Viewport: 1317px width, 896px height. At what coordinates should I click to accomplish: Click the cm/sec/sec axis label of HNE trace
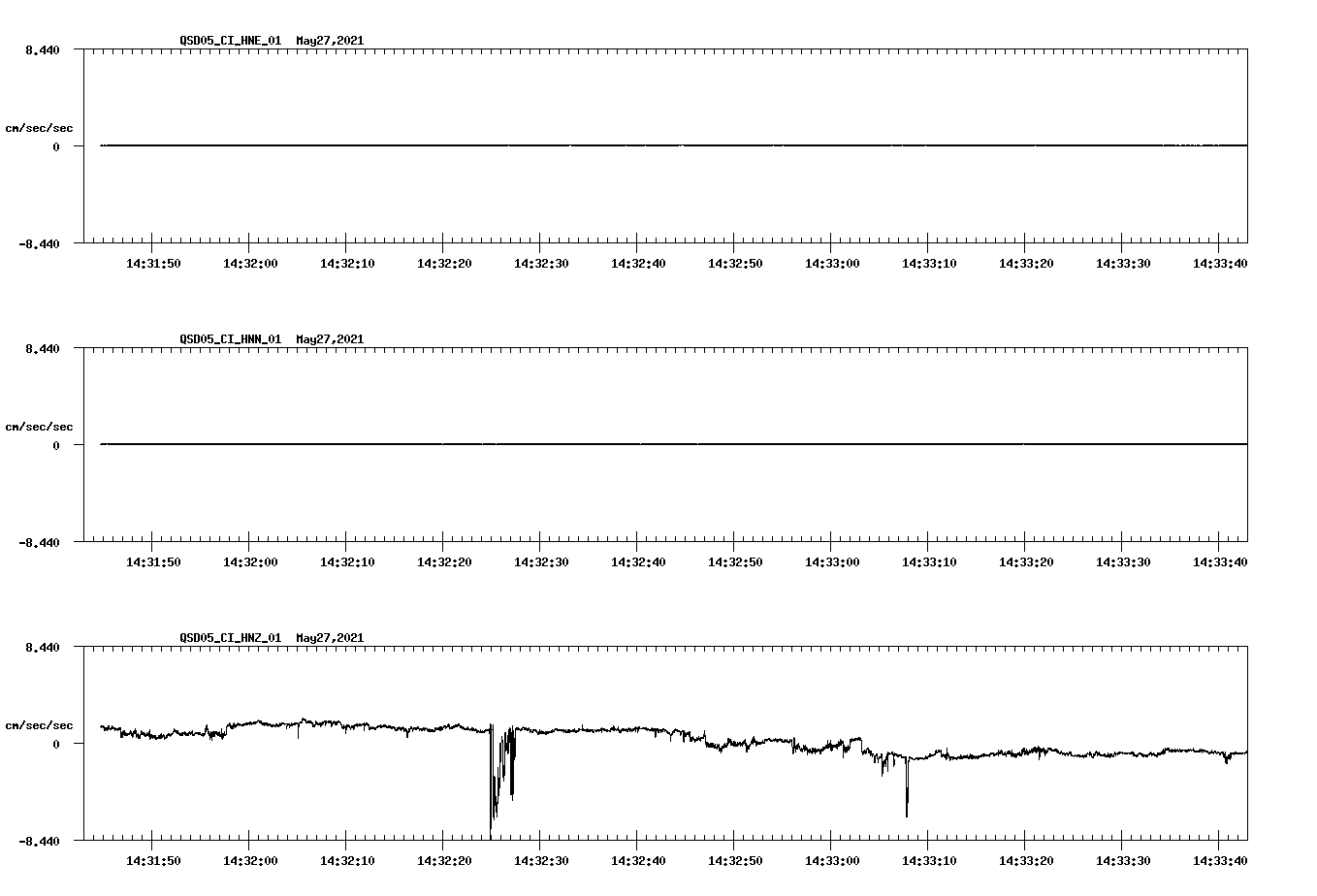click(x=40, y=128)
